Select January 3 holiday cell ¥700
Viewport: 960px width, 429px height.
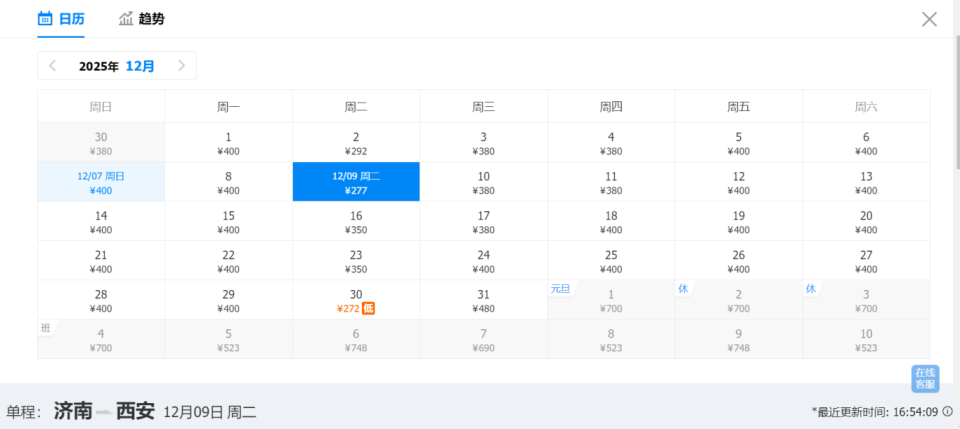(866, 300)
